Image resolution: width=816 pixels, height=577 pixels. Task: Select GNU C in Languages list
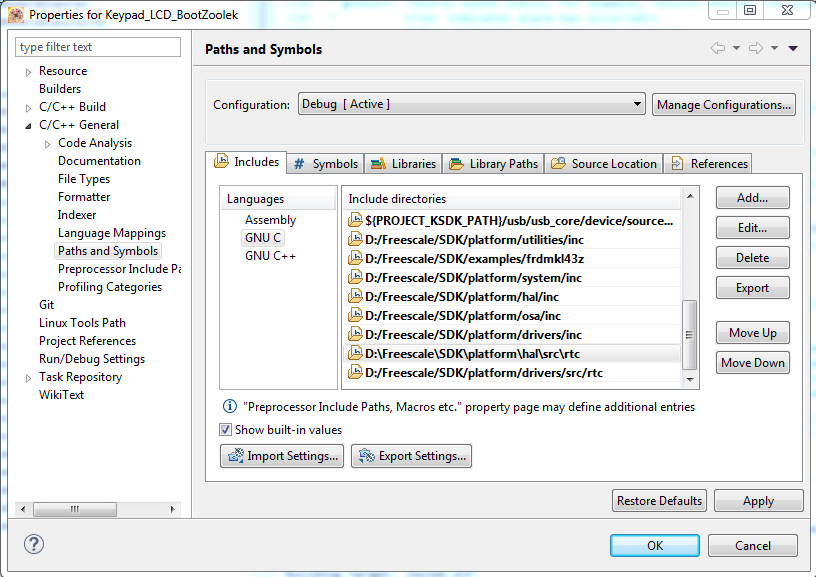pos(263,238)
